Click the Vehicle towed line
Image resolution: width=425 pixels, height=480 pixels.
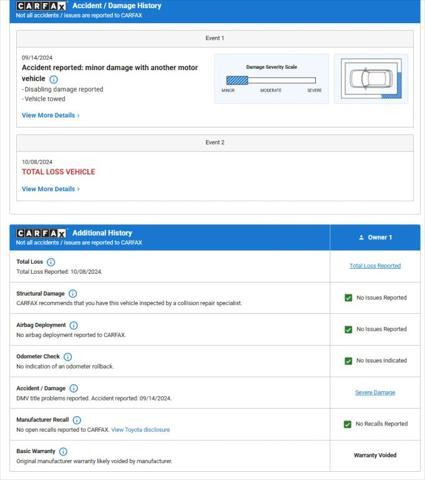click(43, 99)
